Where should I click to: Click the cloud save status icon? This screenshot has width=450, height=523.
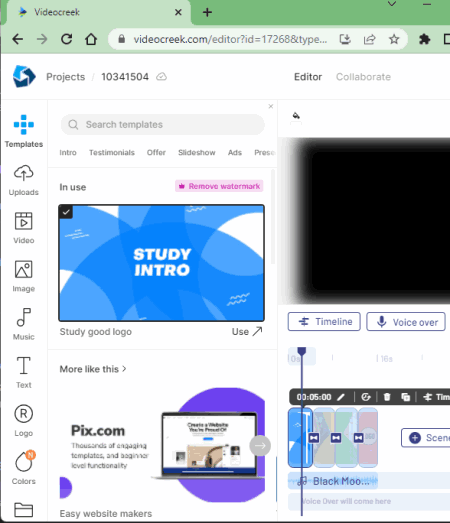click(x=161, y=77)
